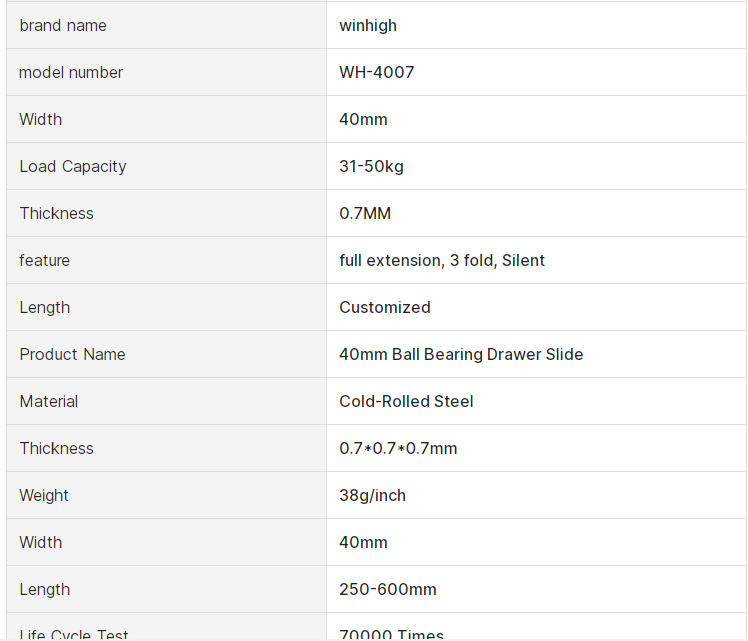748x641 pixels.
Task: Select the "38g/inch" weight value
Action: (x=372, y=495)
